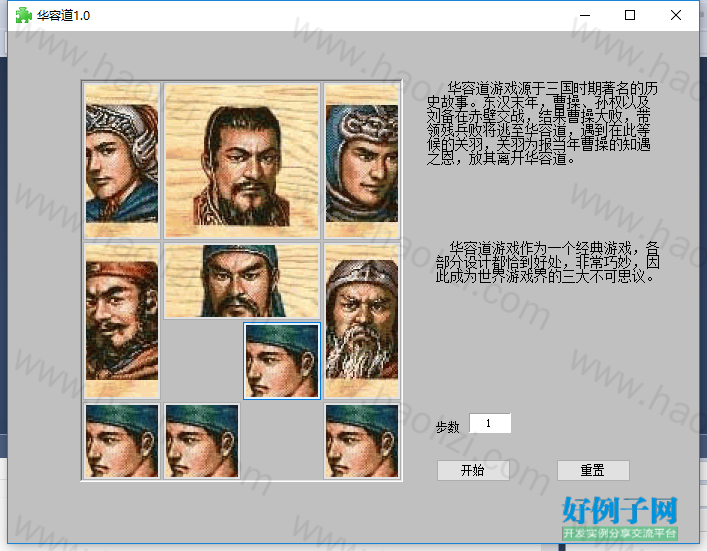Select the large Cao Cao center tile
This screenshot has height=551, width=707.
tap(242, 161)
